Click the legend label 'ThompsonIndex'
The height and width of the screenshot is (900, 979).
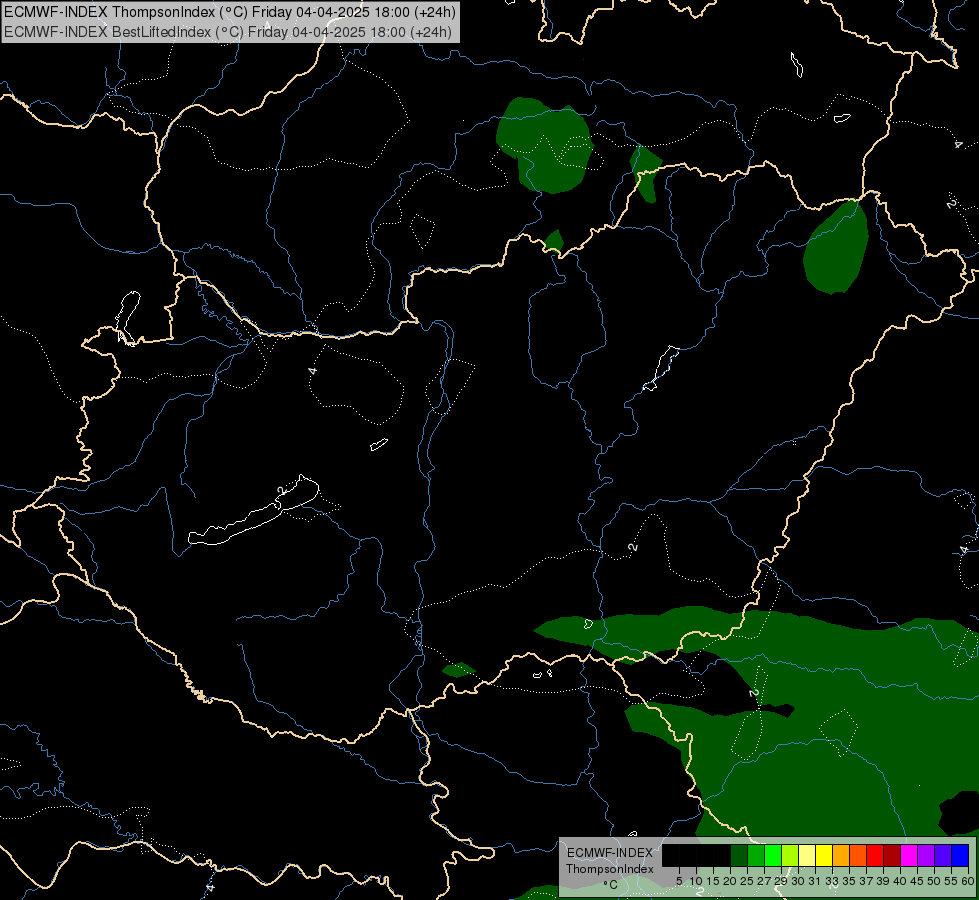click(610, 869)
